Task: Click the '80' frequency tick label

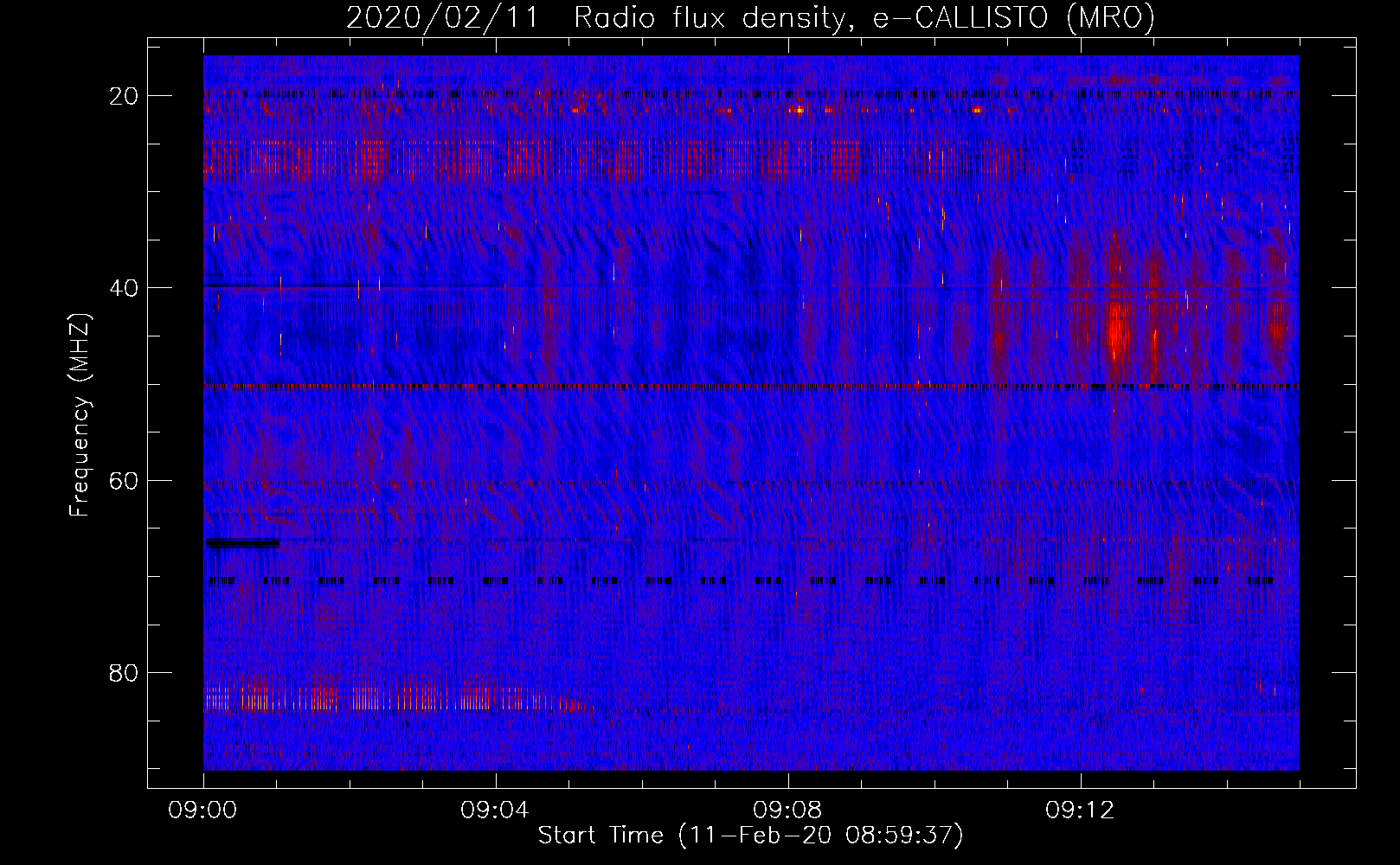Action: [x=124, y=672]
